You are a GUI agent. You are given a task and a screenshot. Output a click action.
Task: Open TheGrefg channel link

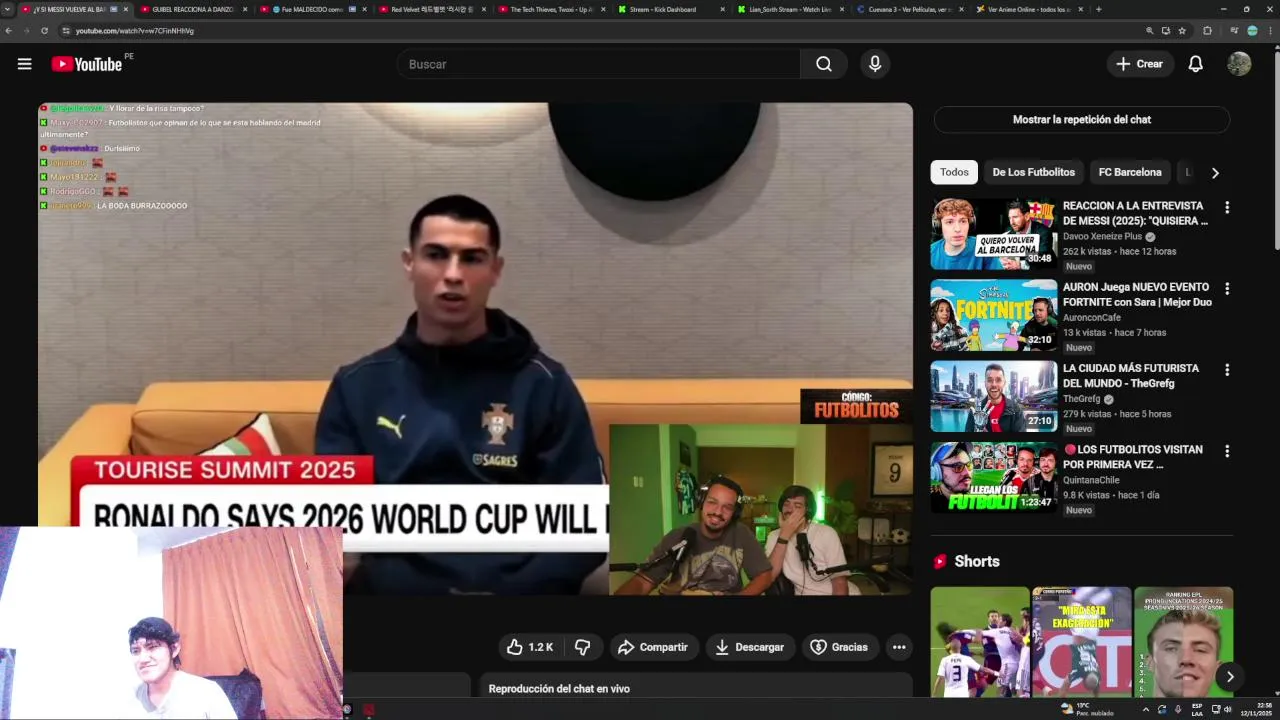pos(1081,399)
